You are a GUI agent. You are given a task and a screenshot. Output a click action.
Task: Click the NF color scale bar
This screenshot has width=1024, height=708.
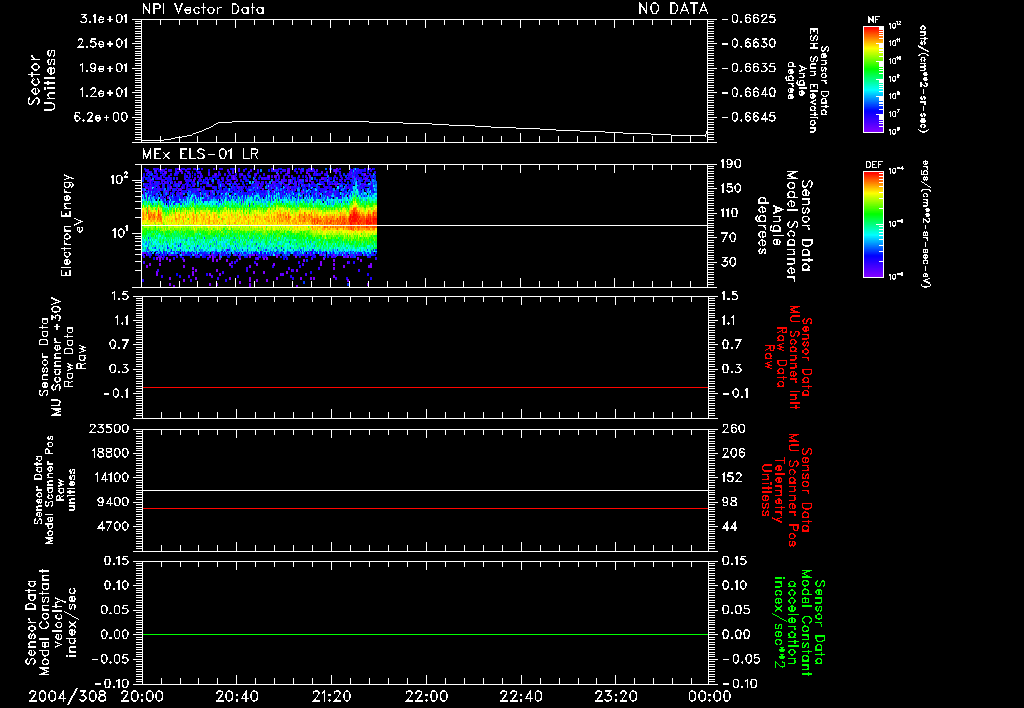(x=873, y=78)
